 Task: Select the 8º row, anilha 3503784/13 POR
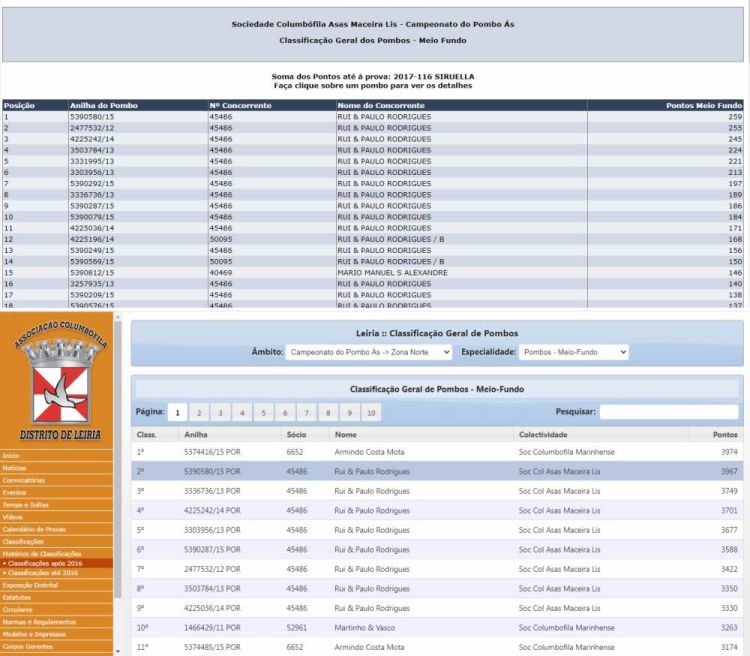[x=437, y=589]
